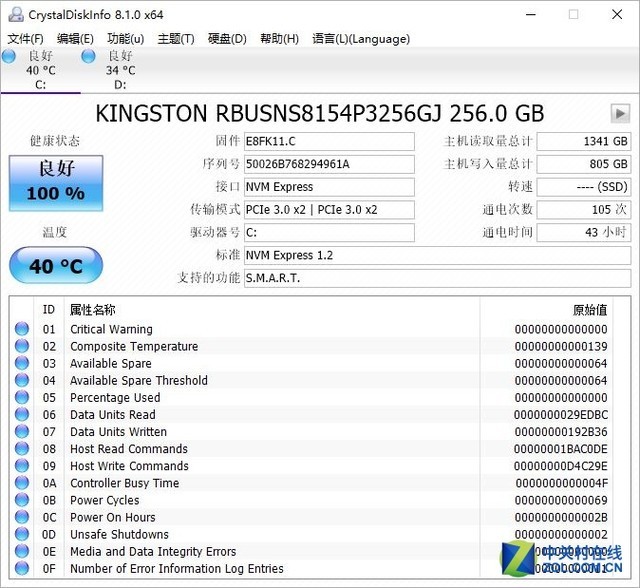
Task: Click the firmware field E8FK11.C
Action: pos(329,141)
